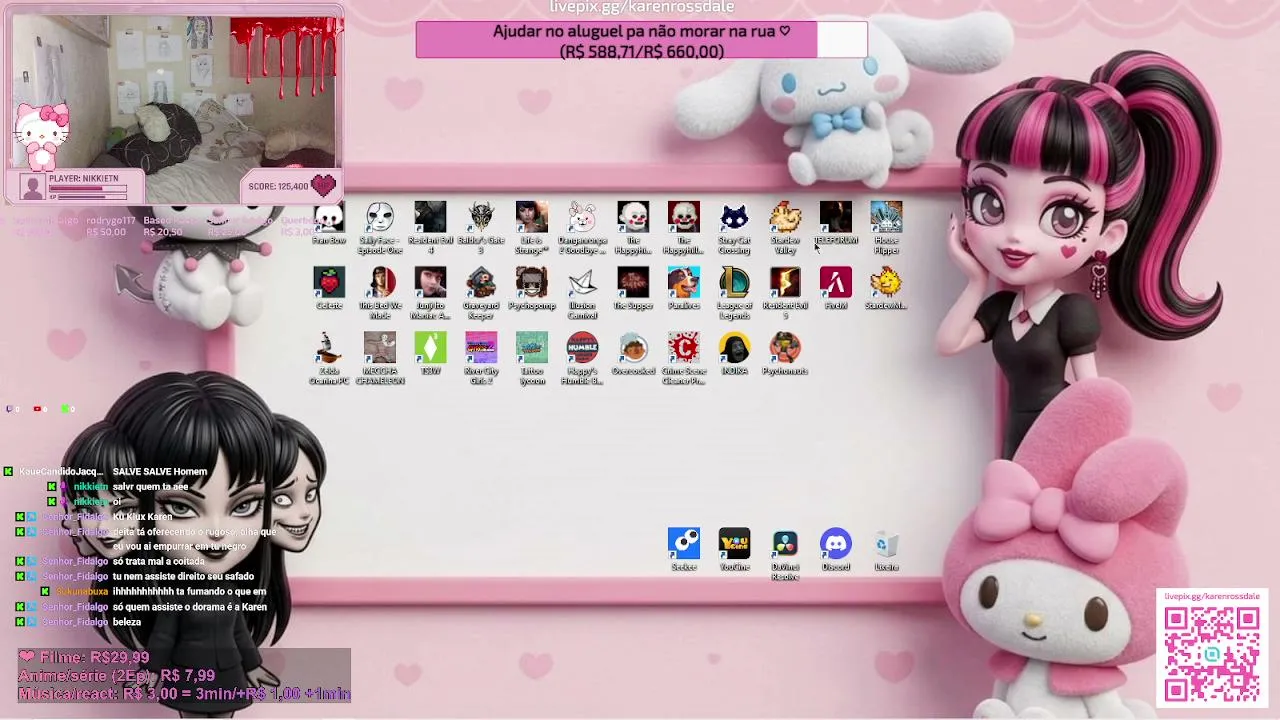
Task: Select the MECCHA CHAMELEON icon
Action: tap(380, 358)
